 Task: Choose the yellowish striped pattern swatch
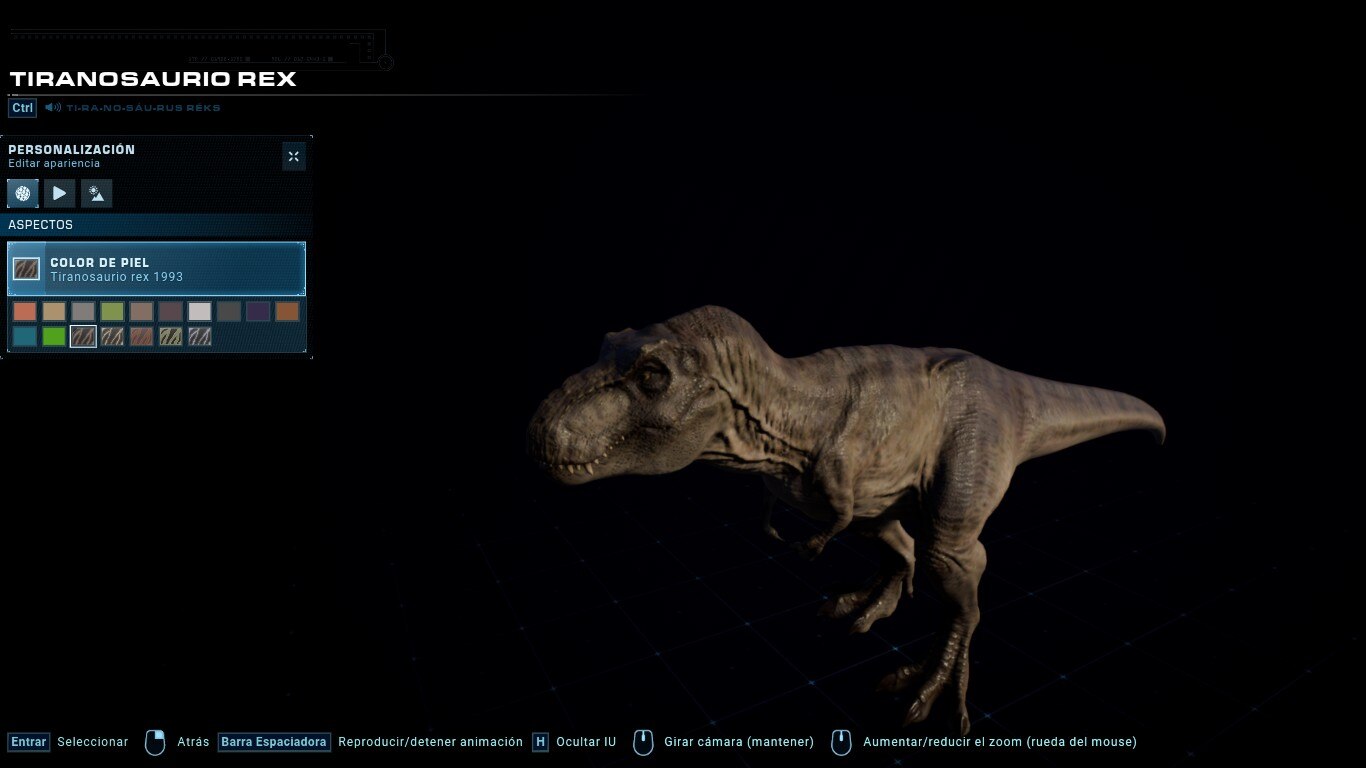pos(171,336)
